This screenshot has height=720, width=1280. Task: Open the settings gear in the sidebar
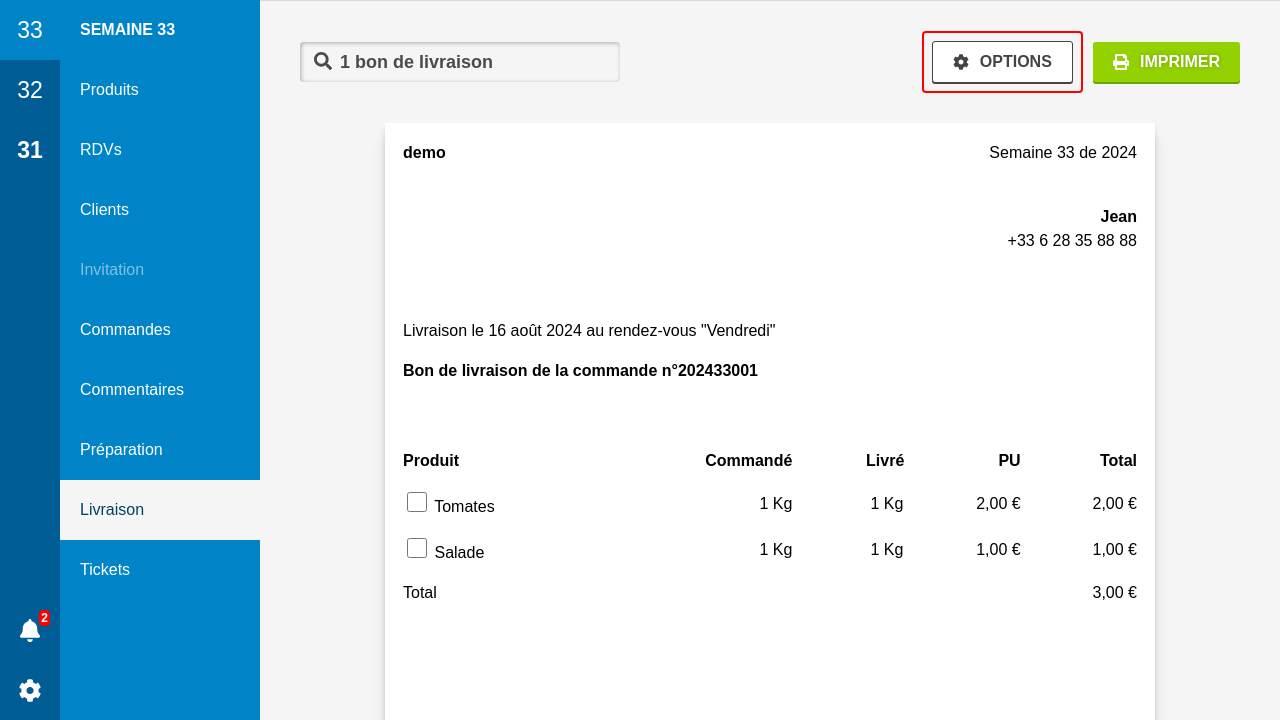point(30,690)
